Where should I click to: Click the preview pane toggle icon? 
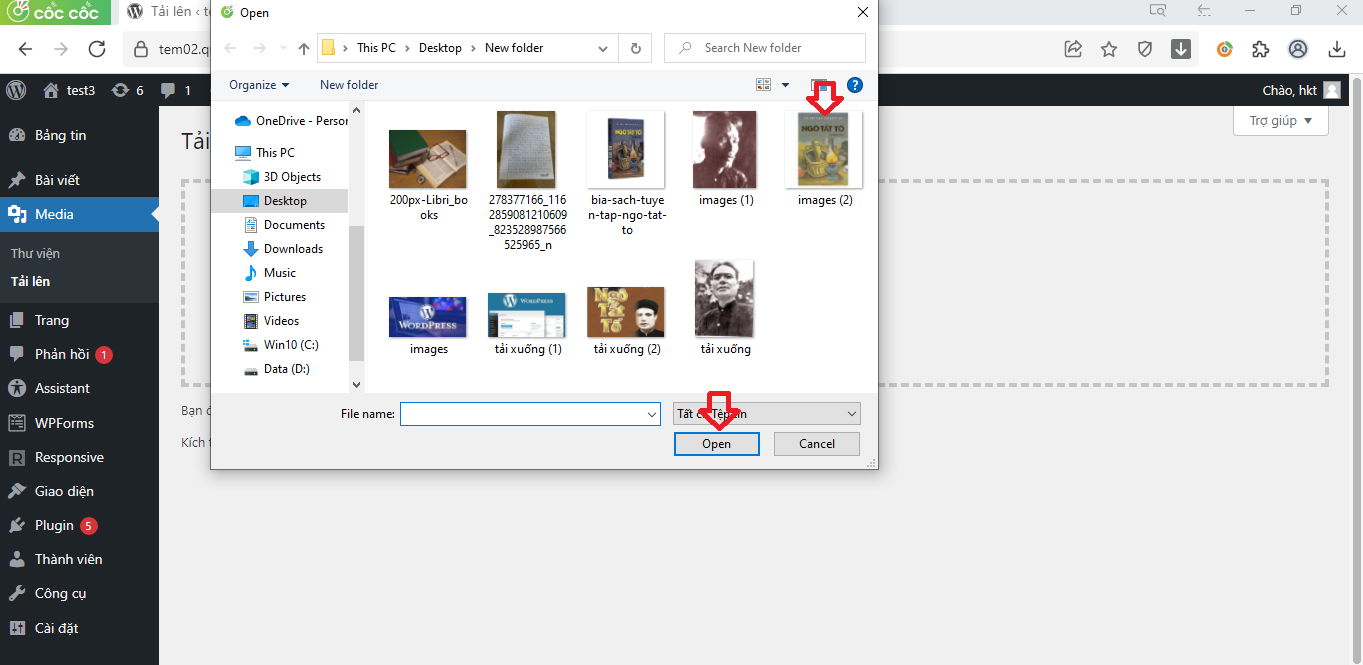coord(820,85)
